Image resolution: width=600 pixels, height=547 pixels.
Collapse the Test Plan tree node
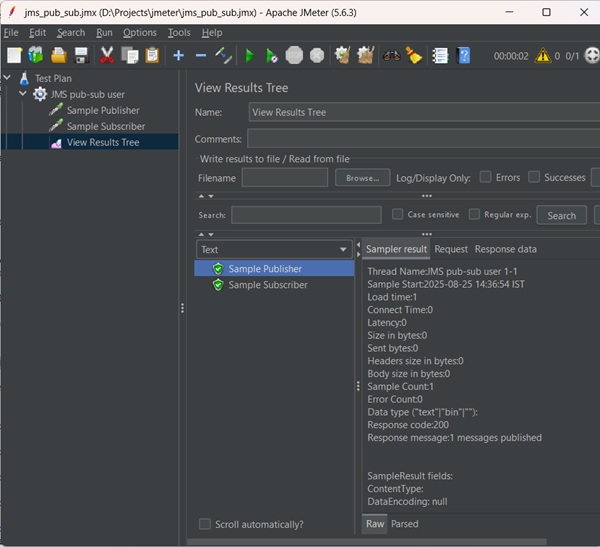[x=7, y=78]
